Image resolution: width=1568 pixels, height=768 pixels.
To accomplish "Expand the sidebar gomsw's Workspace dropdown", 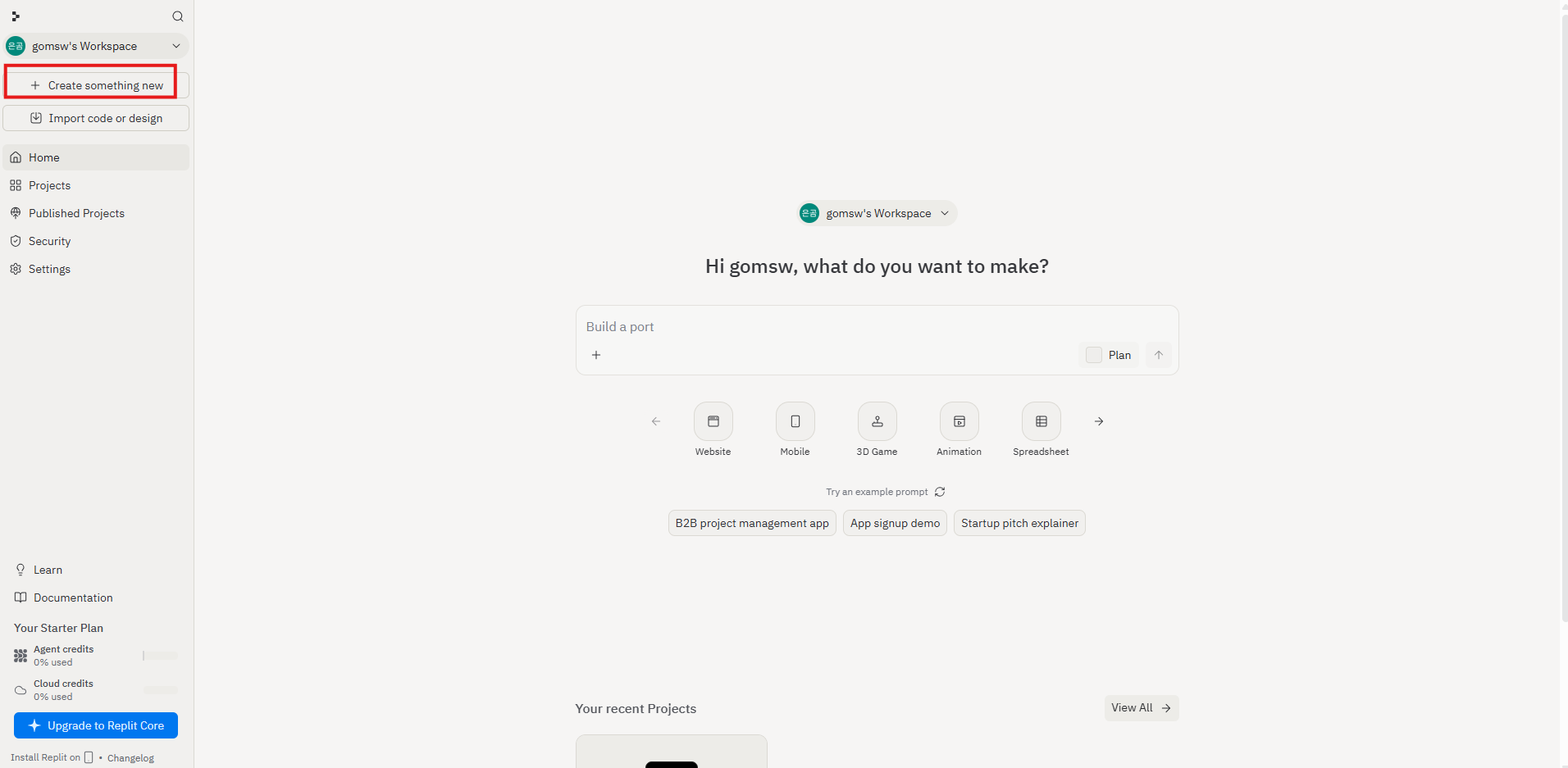I will [x=97, y=46].
